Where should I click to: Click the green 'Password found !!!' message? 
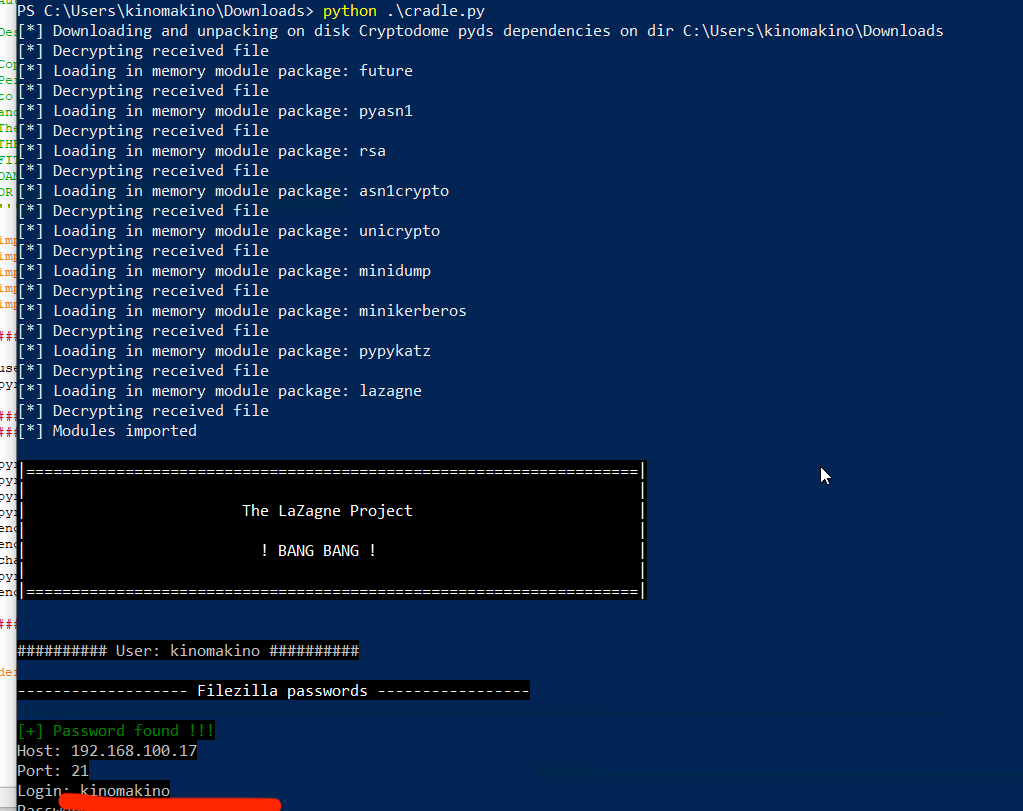tap(116, 731)
